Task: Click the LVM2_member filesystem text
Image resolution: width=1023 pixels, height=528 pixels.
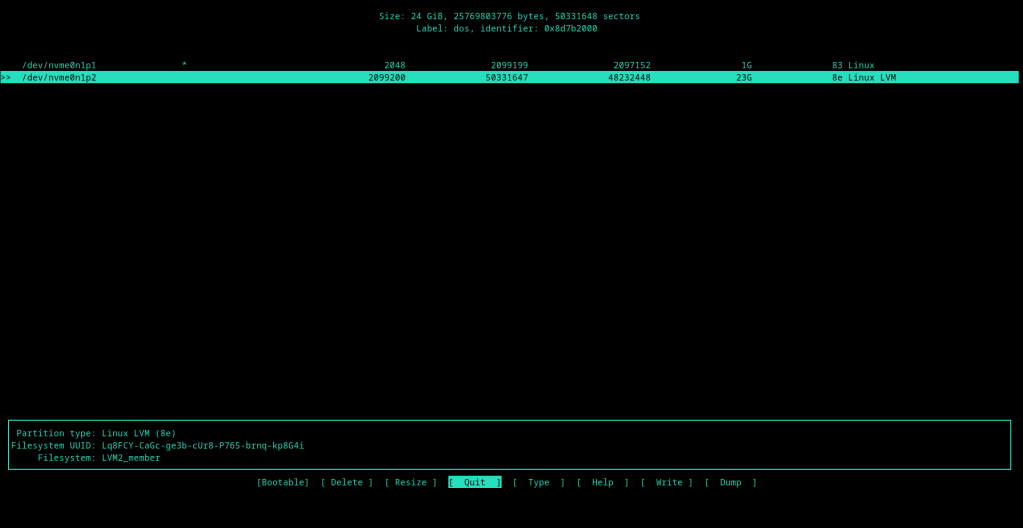Action: 130,457
